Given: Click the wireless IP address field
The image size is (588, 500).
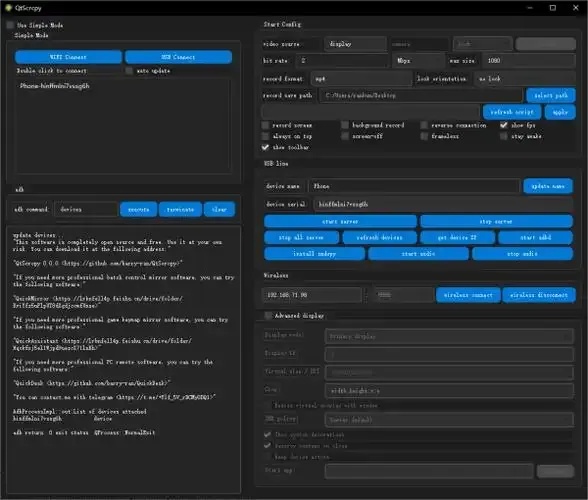Looking at the screenshot, I should 312,295.
